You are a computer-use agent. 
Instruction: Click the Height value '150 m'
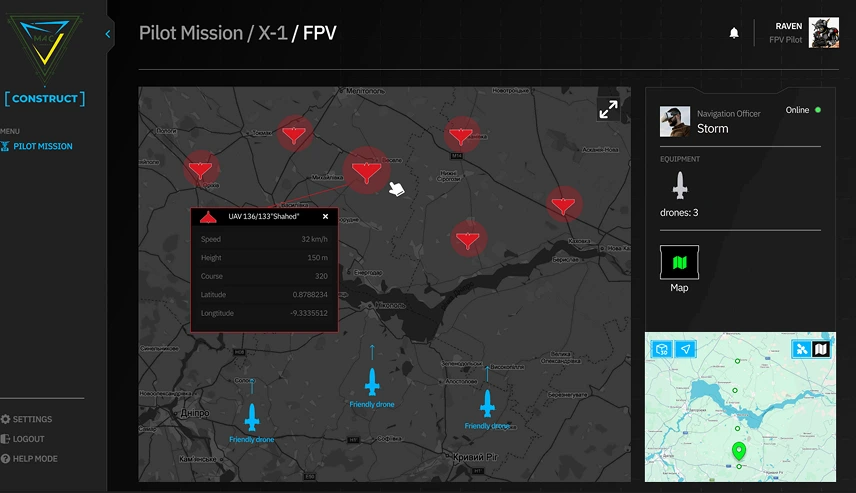click(x=317, y=258)
